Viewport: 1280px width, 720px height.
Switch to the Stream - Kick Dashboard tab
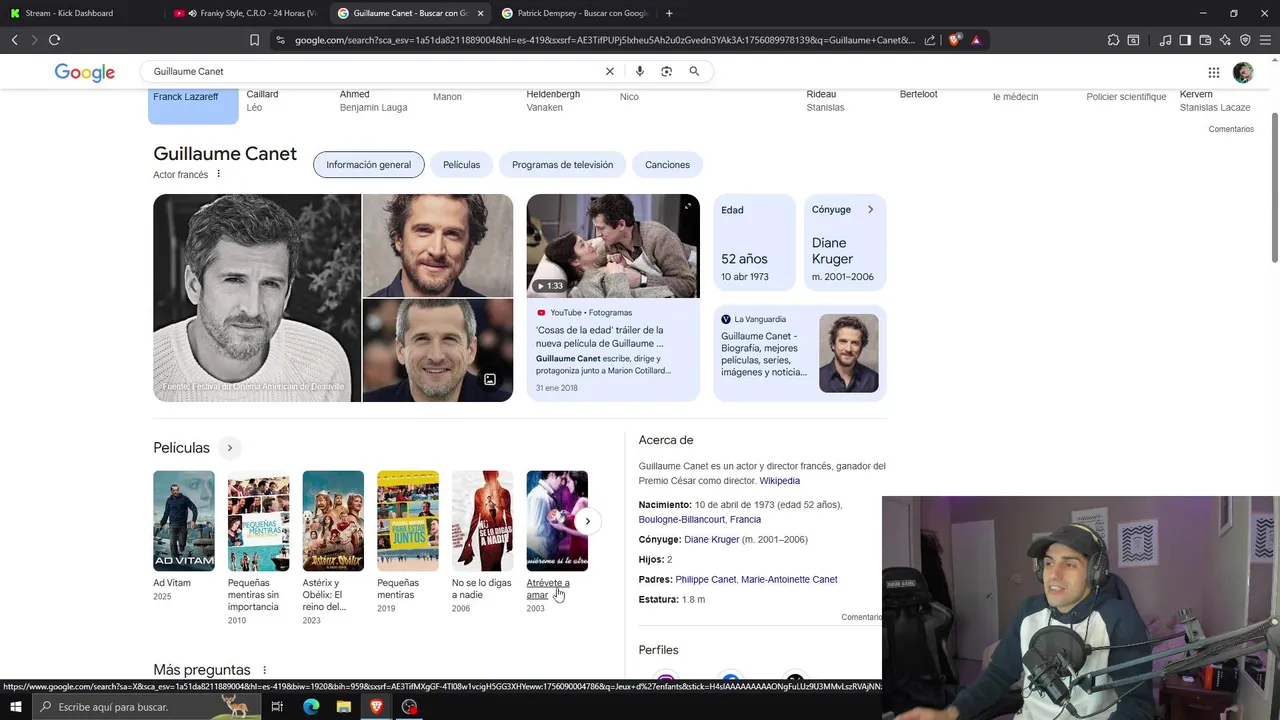(80, 13)
